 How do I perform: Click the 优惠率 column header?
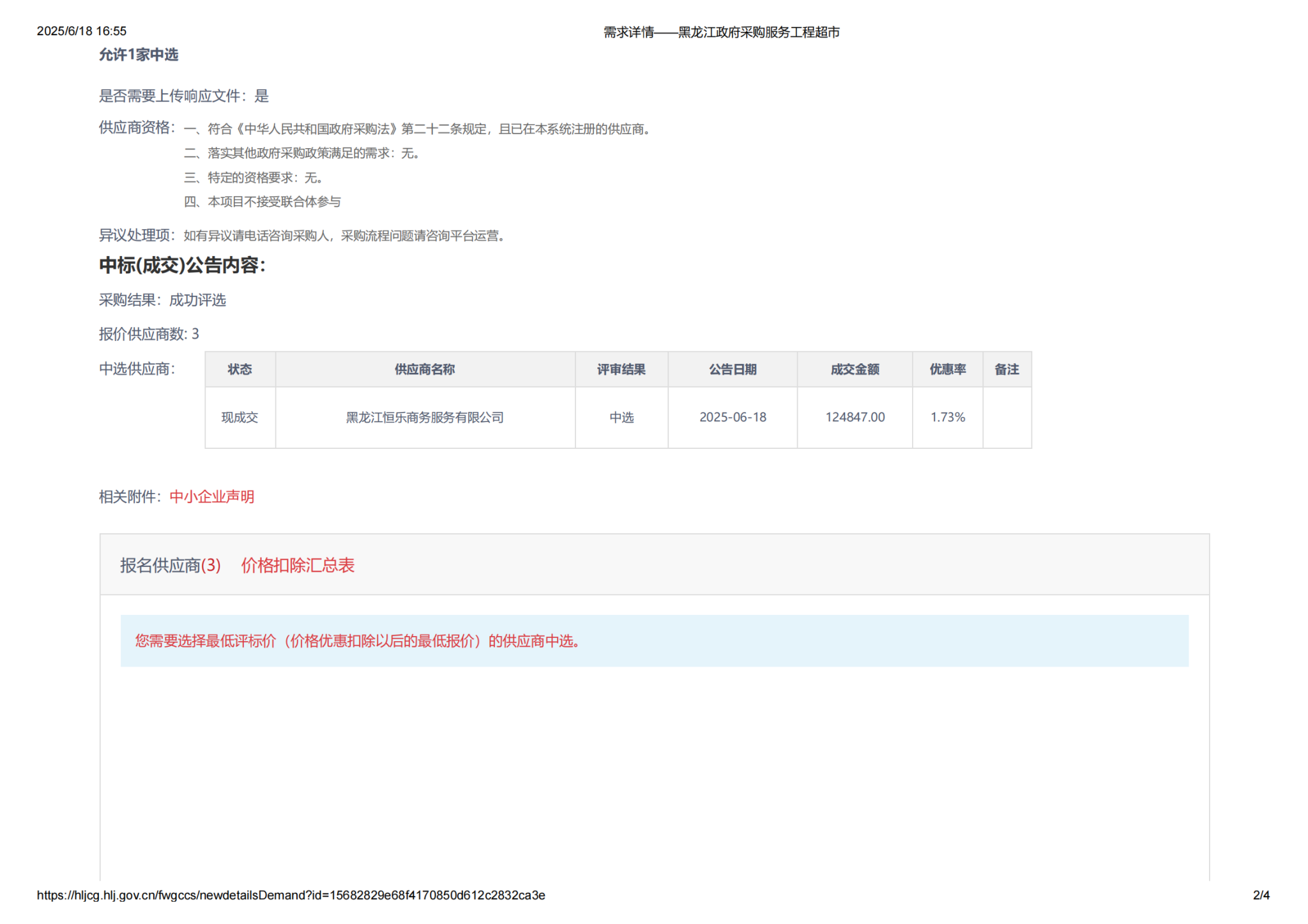[x=947, y=369]
